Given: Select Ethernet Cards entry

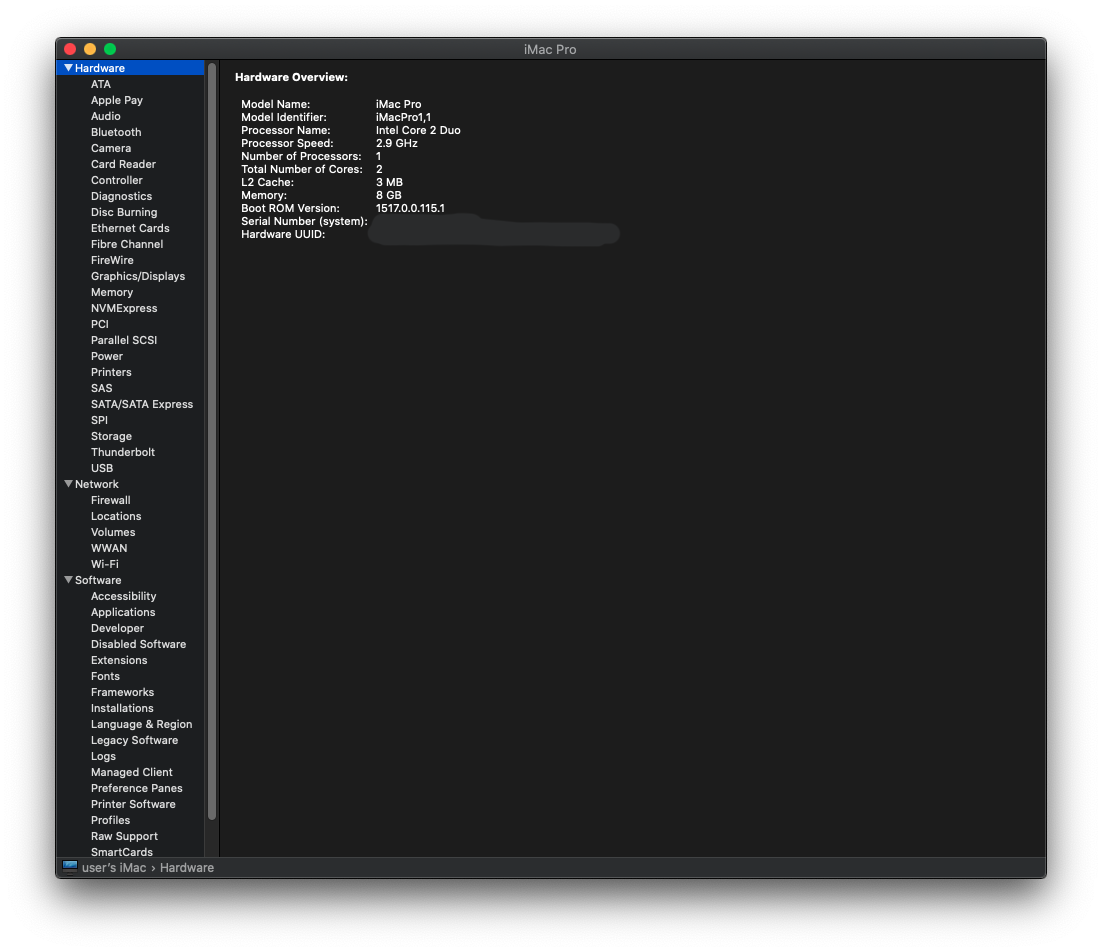Looking at the screenshot, I should pos(130,228).
